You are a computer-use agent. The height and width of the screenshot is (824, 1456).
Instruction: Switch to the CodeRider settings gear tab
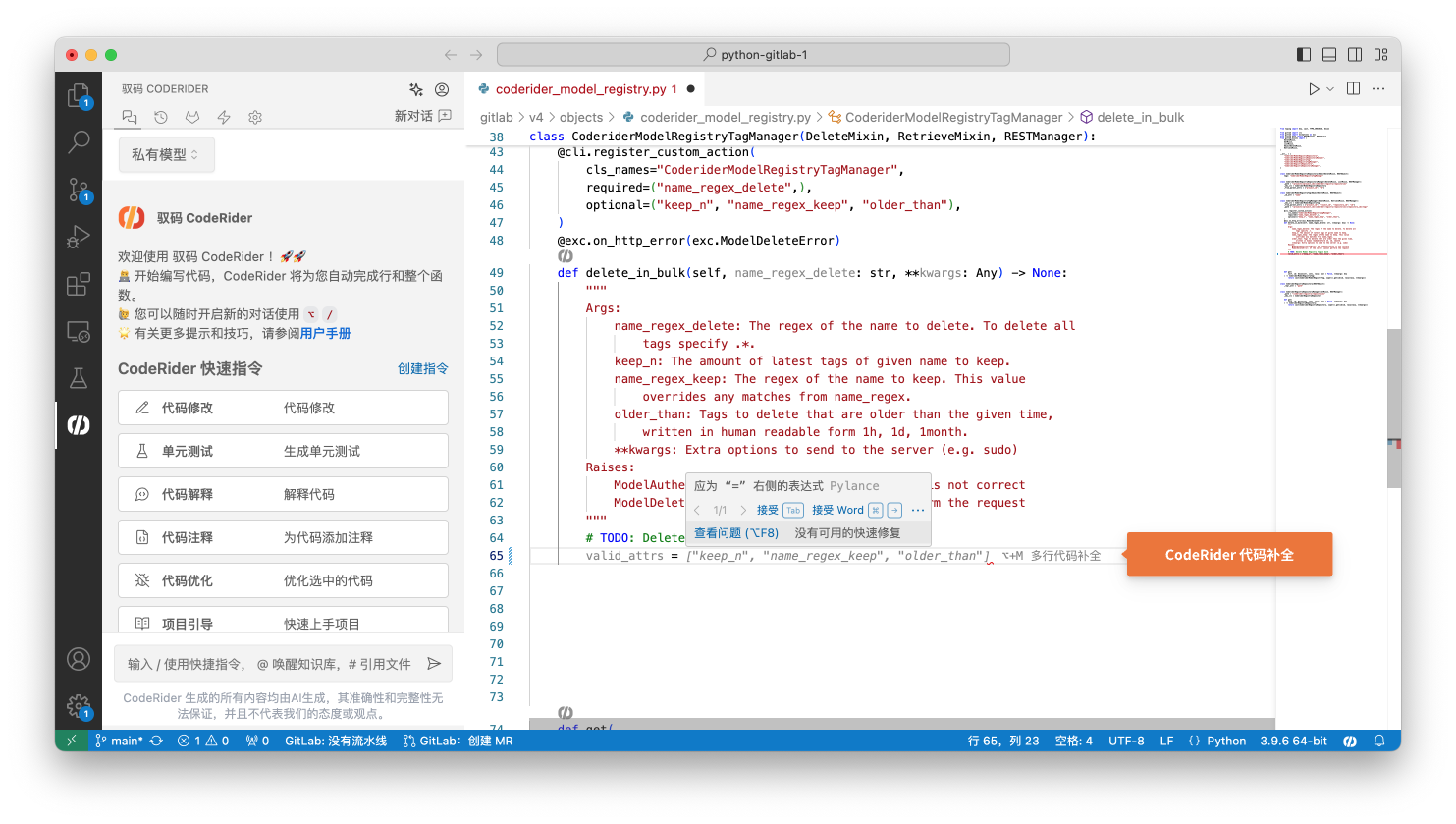[x=255, y=117]
